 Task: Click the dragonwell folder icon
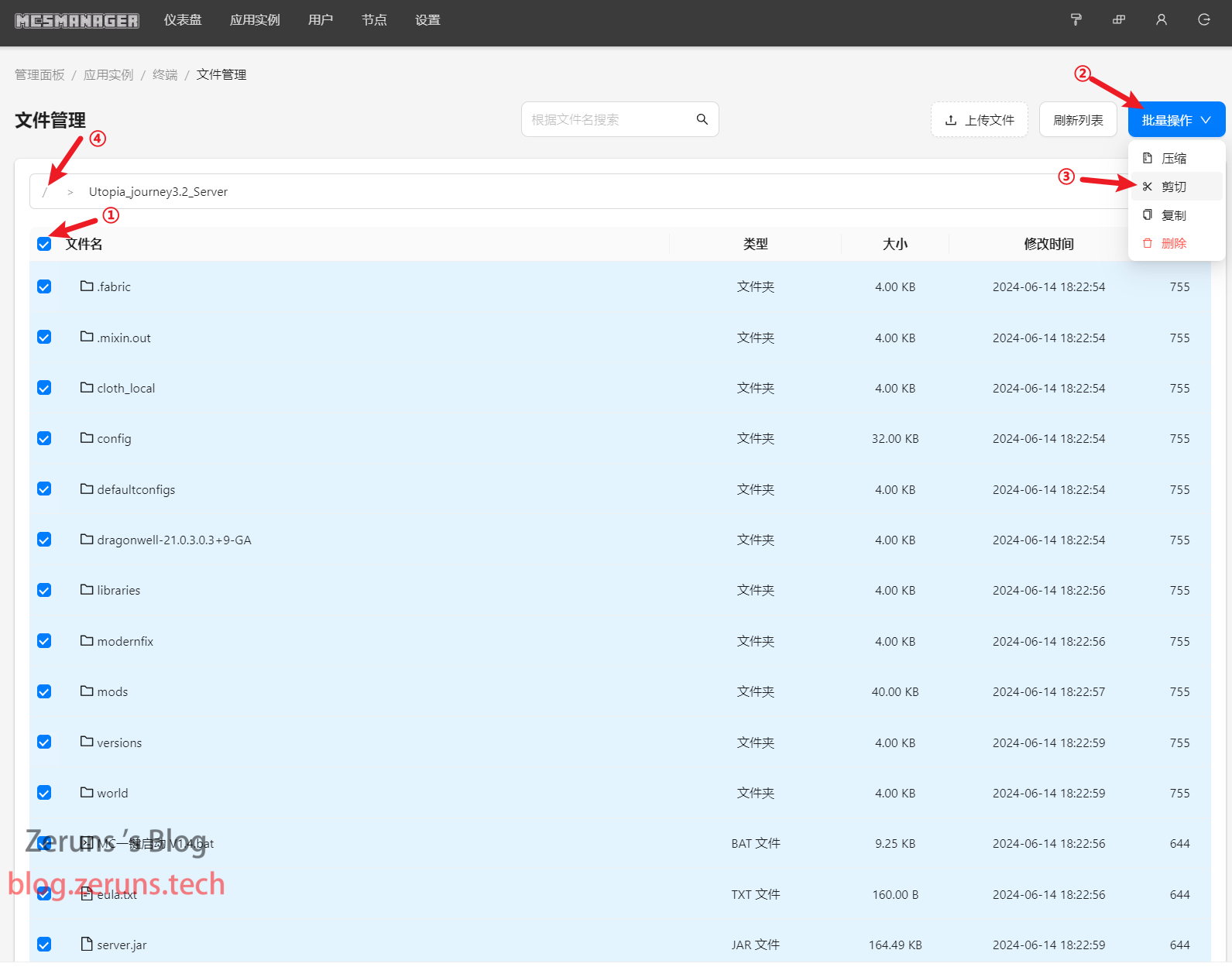pyautogui.click(x=87, y=540)
